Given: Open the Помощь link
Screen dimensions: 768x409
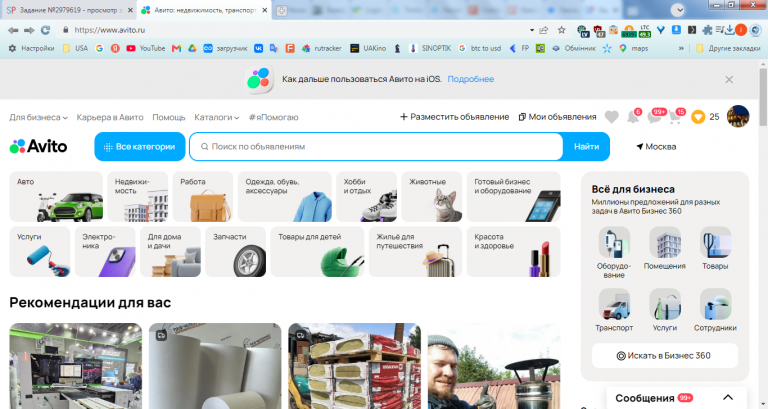Looking at the screenshot, I should [x=168, y=117].
